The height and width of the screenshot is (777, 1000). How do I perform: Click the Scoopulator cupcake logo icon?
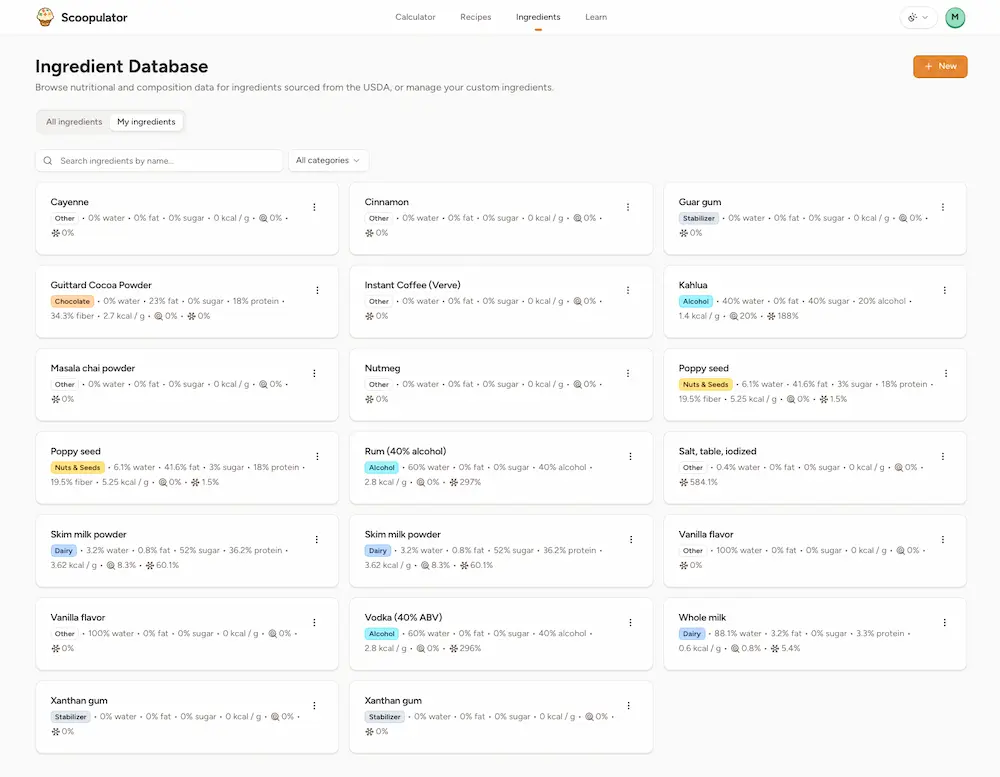(x=45, y=17)
